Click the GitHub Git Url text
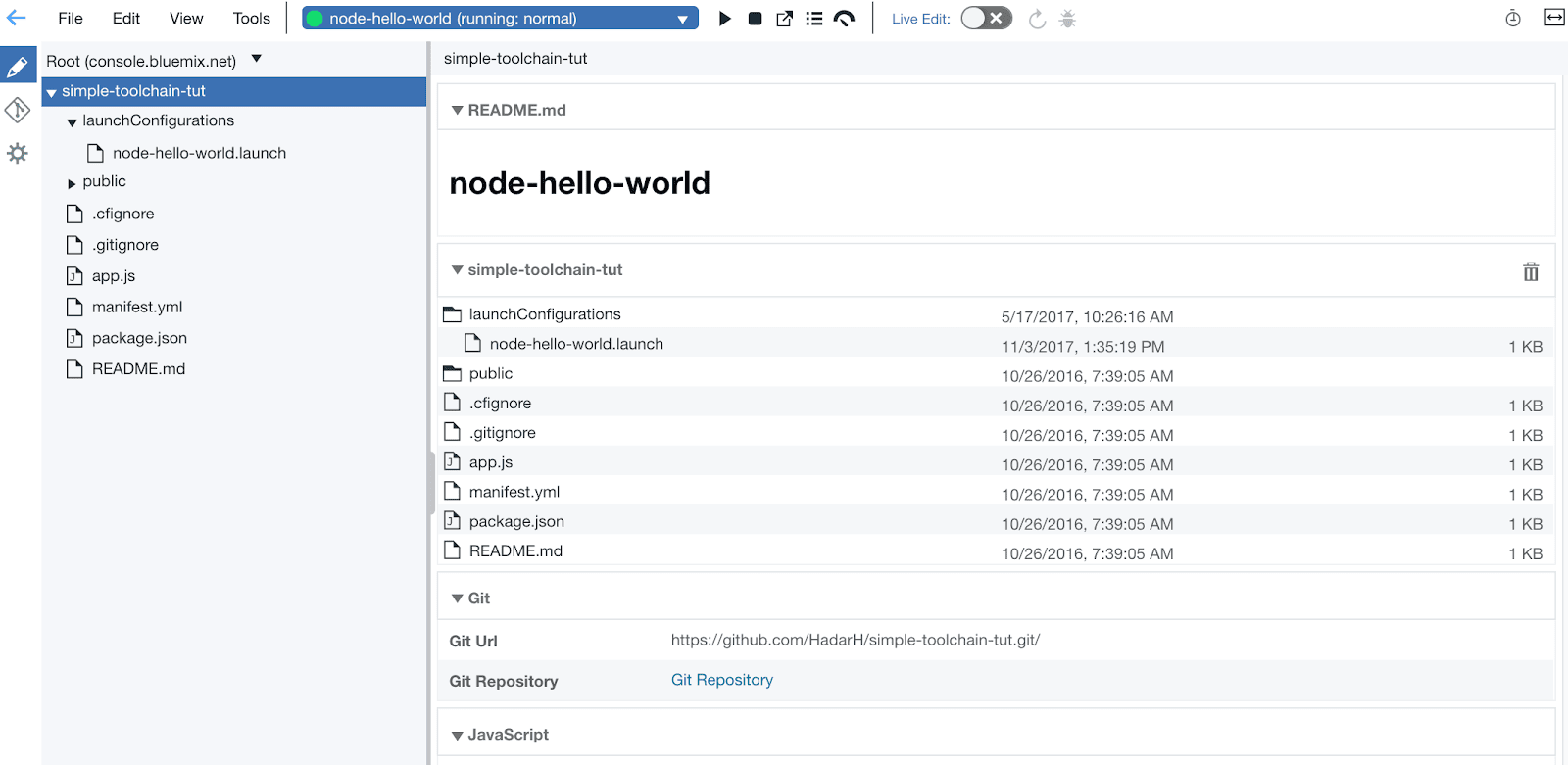 click(856, 640)
